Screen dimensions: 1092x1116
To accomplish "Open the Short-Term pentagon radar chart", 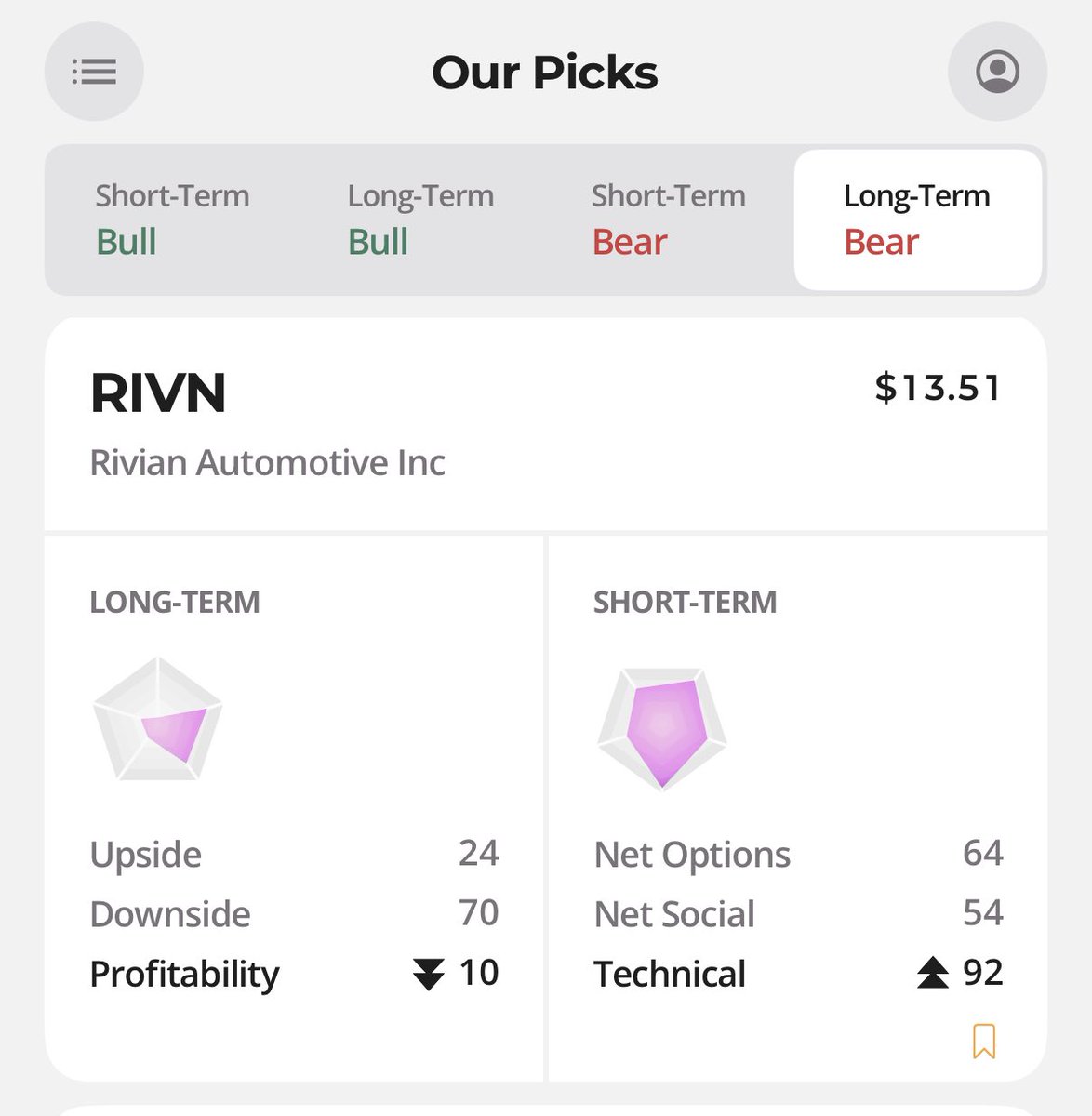I will tap(661, 728).
